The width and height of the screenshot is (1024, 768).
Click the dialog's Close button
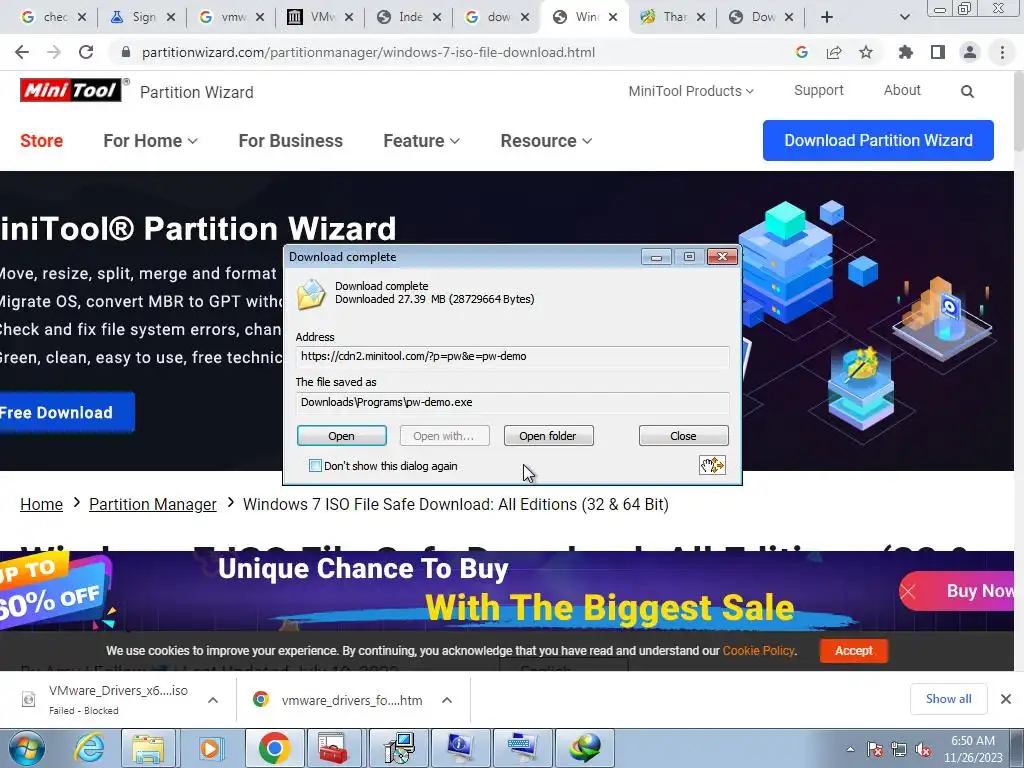coord(683,436)
